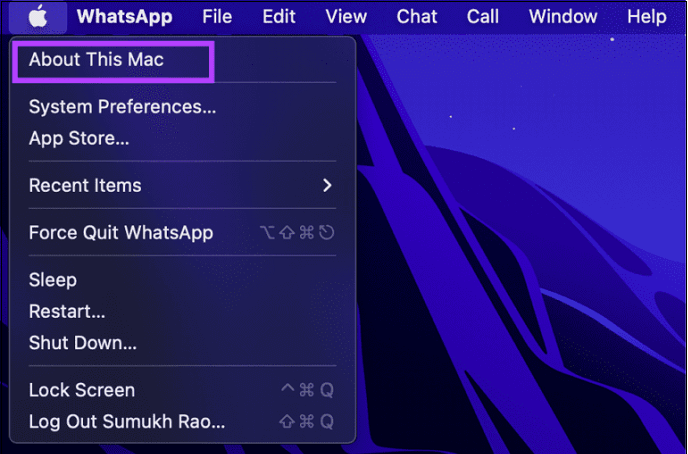
Task: Expand the Recent Items submenu
Action: coord(182,186)
